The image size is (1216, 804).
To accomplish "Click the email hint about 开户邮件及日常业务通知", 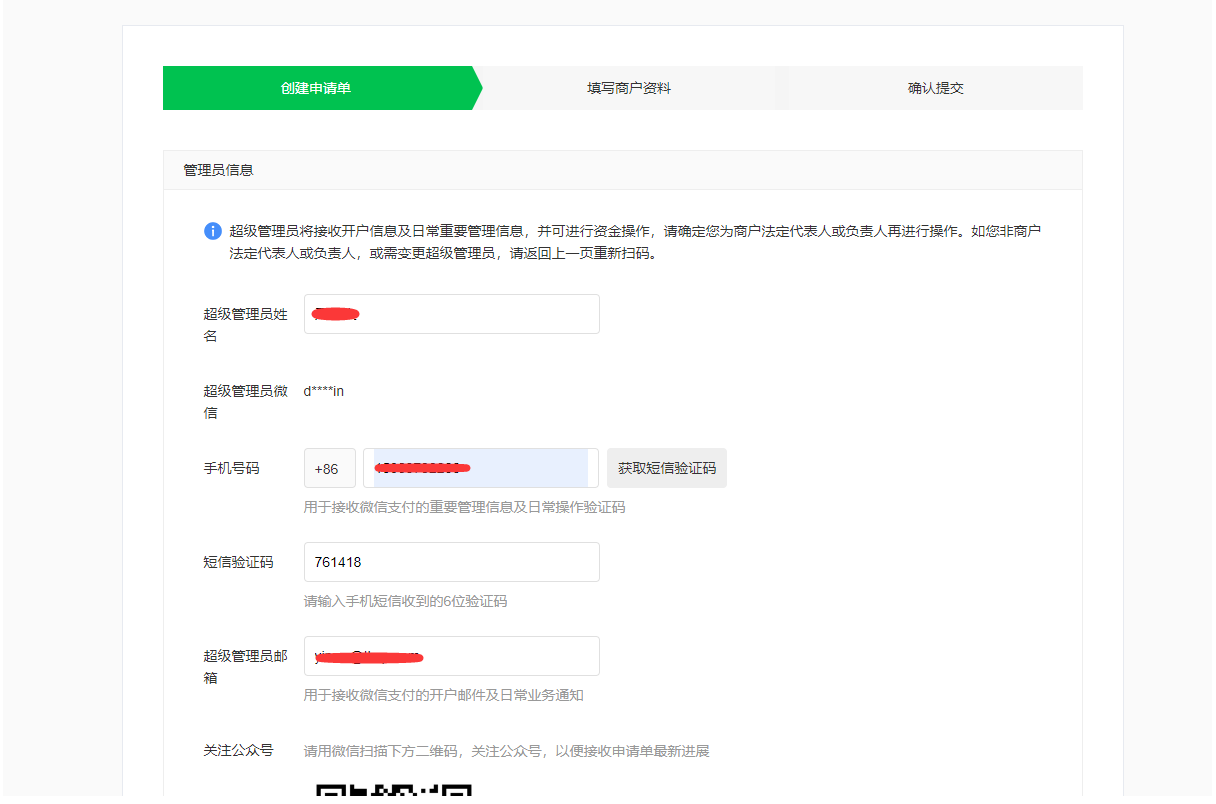I will pyautogui.click(x=443, y=695).
